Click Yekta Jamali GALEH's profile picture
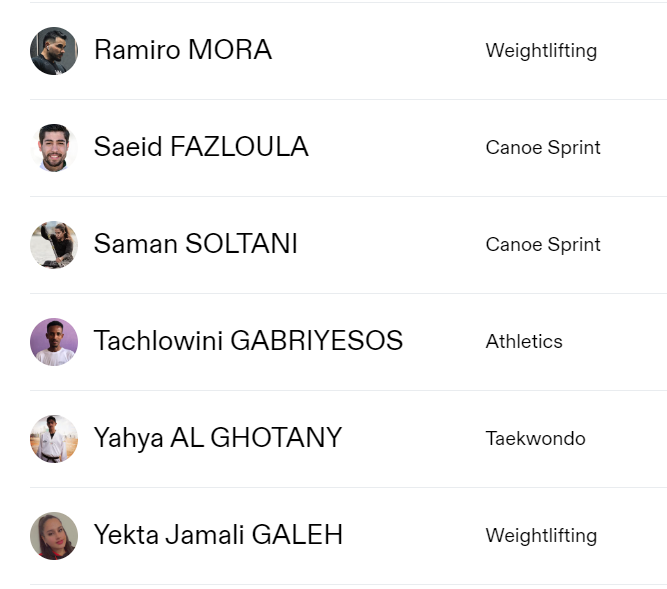The image size is (667, 589). [54, 536]
